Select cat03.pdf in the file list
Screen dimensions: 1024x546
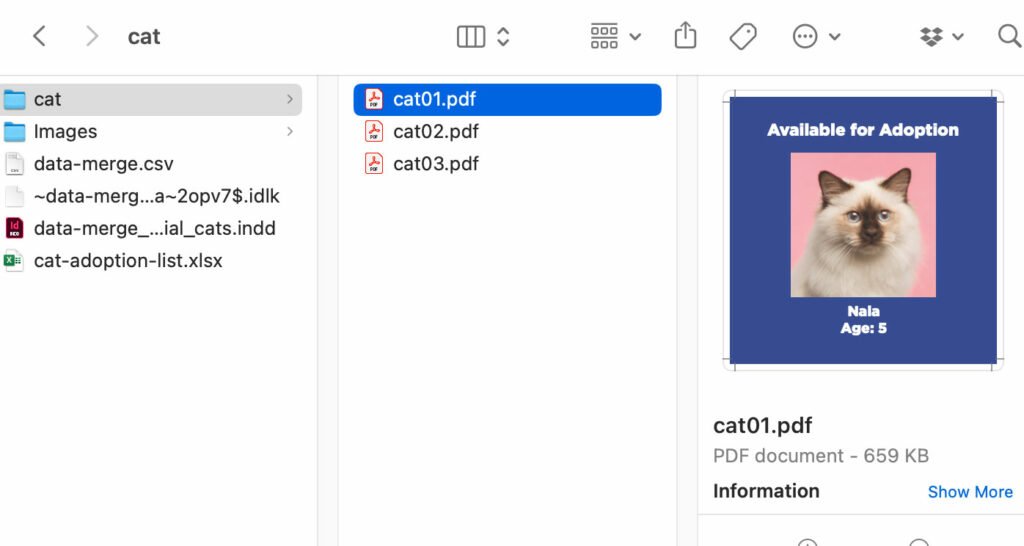435,163
